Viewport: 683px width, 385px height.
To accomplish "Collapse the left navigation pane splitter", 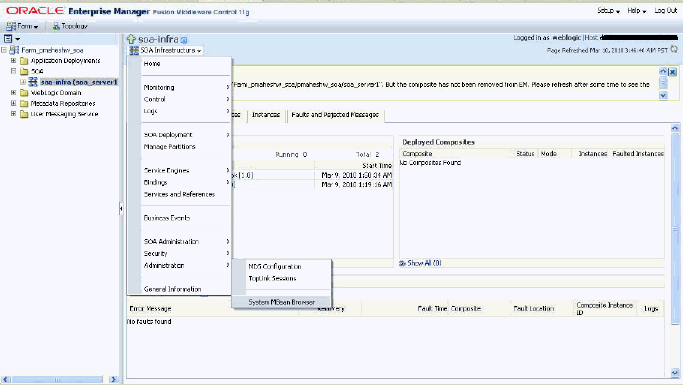I will (121, 209).
